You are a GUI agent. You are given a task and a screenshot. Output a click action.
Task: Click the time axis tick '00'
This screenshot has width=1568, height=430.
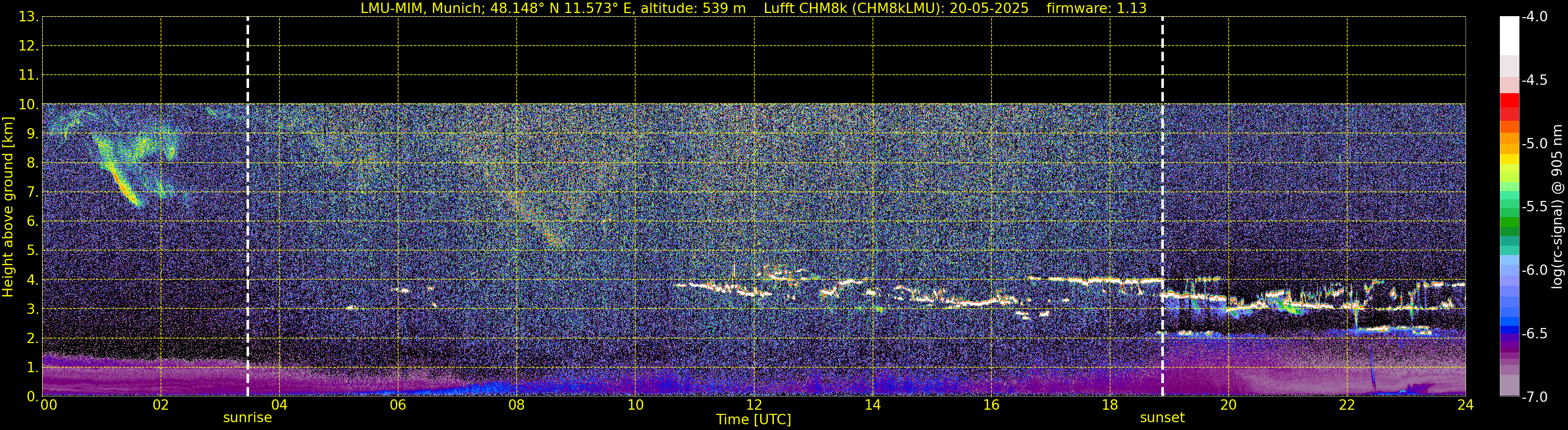pyautogui.click(x=49, y=406)
